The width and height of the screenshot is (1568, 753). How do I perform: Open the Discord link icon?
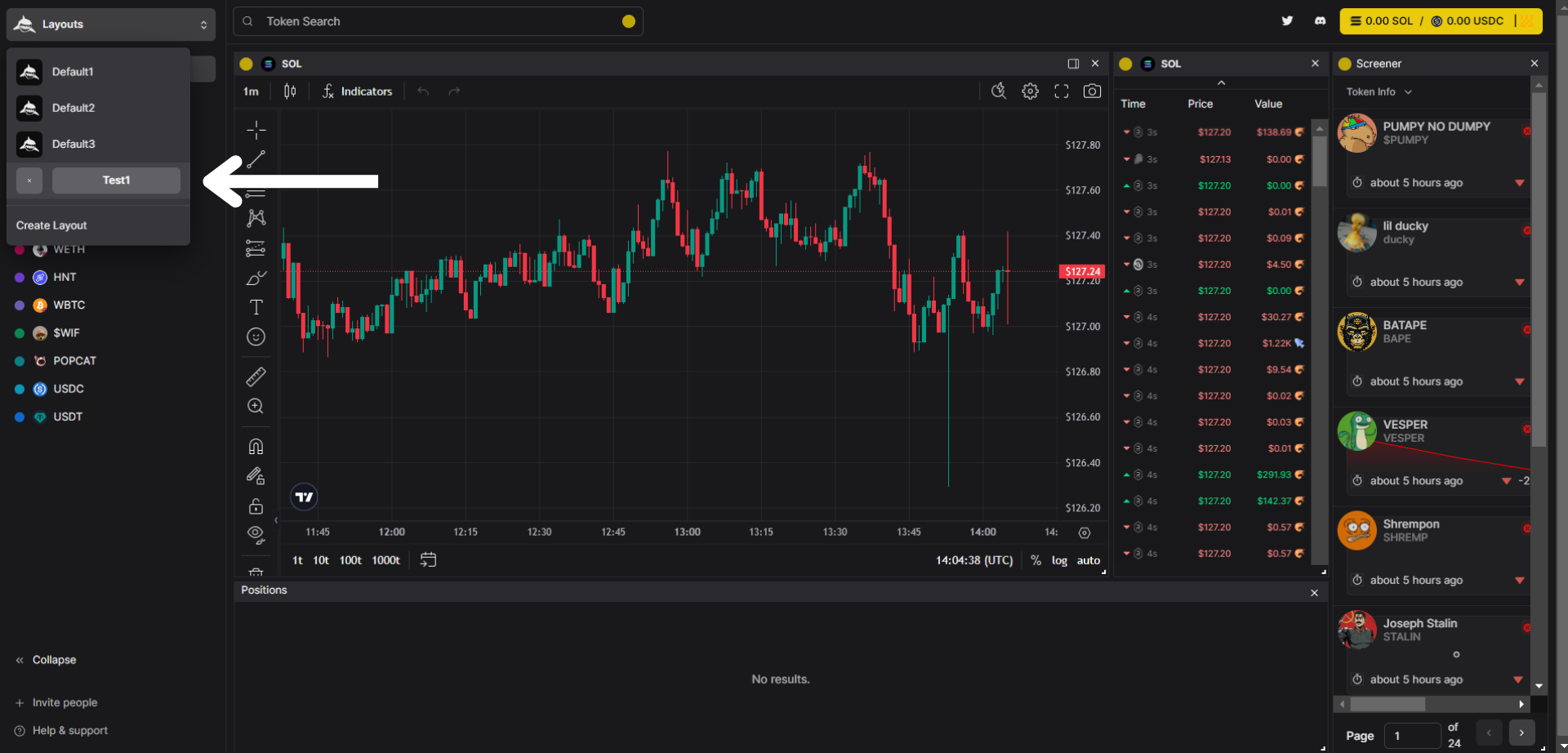[1320, 21]
